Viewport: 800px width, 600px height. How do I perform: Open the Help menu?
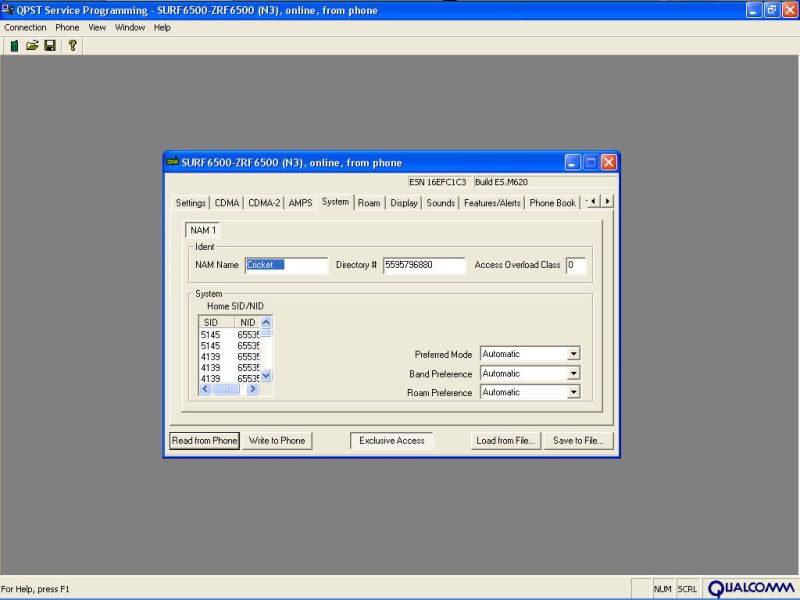[162, 28]
